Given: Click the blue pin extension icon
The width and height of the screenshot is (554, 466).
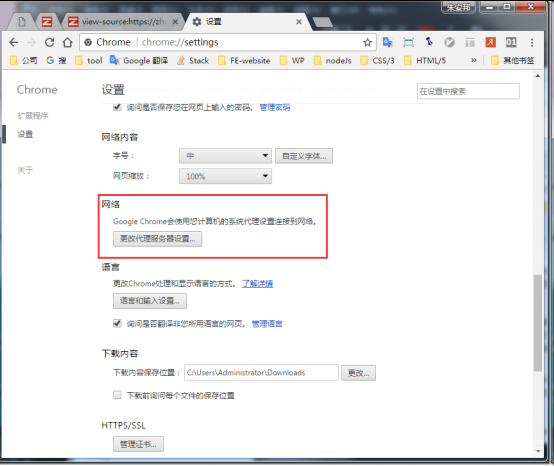Looking at the screenshot, I should pyautogui.click(x=429, y=42).
